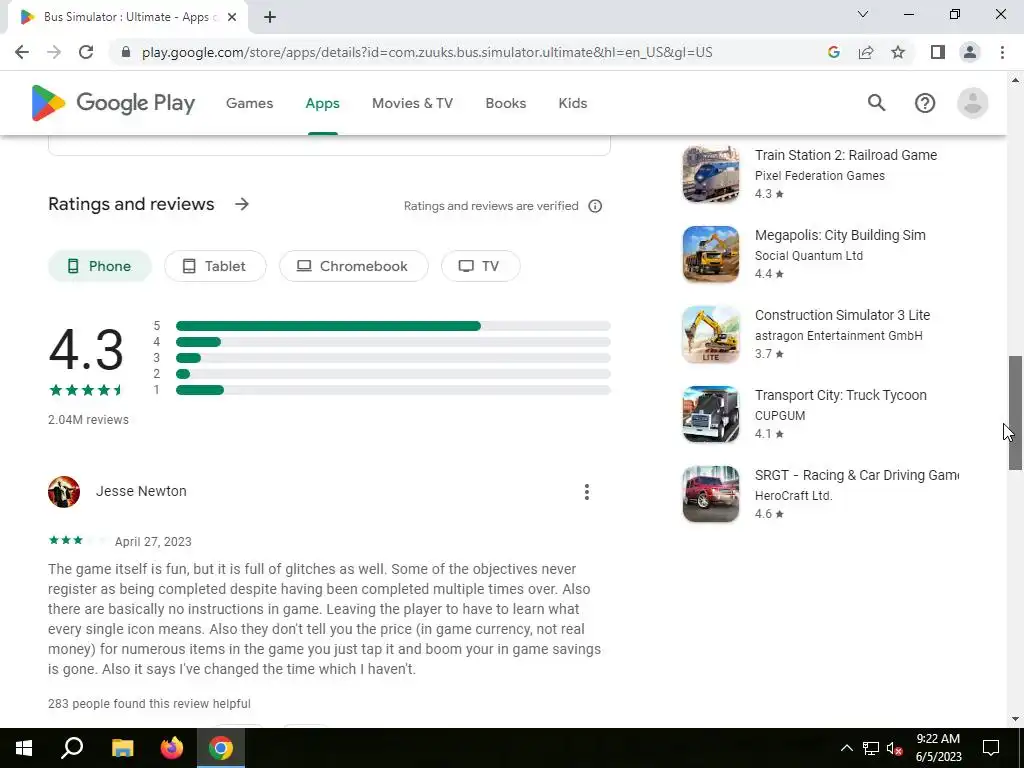
Task: Click Transport City truck icon
Action: point(711,414)
